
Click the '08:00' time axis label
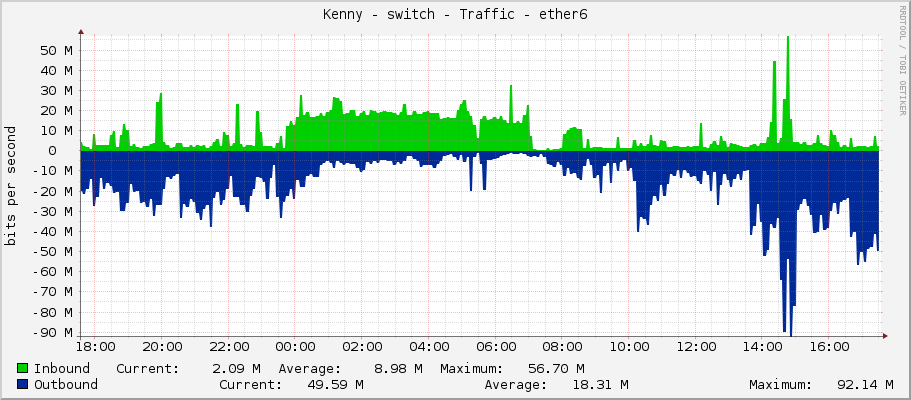coord(562,347)
